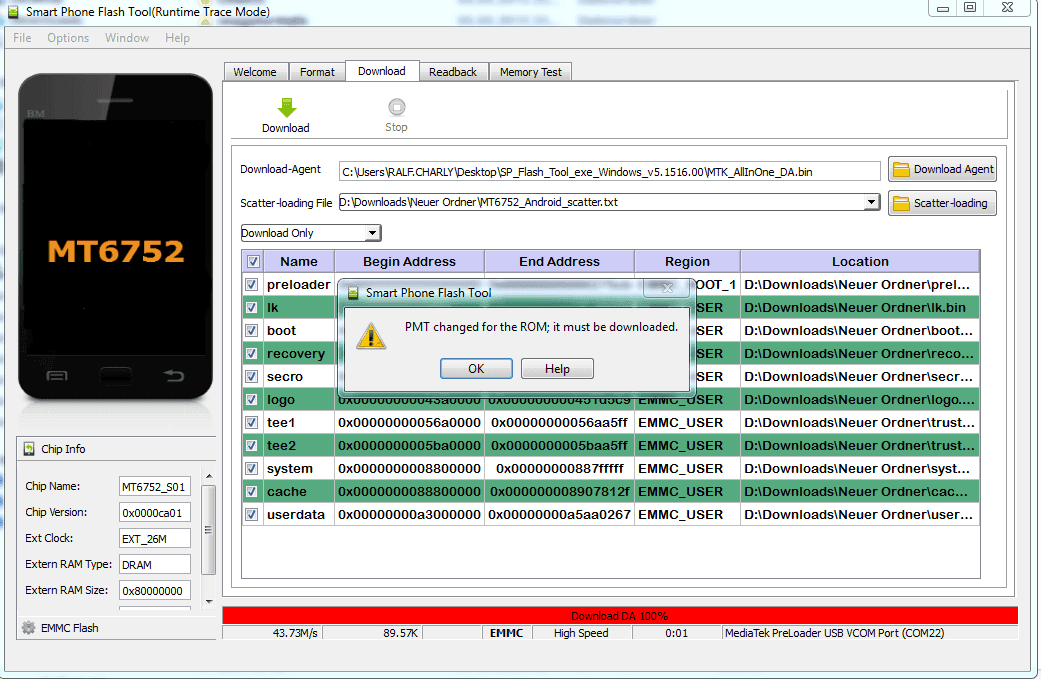Click the Extern RAM Type field
The width and height of the screenshot is (1041, 679).
tap(155, 564)
